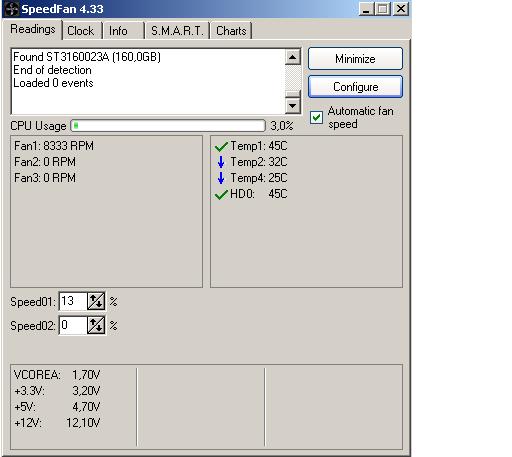
Task: Click the log scrollbar up arrow
Action: 293,57
